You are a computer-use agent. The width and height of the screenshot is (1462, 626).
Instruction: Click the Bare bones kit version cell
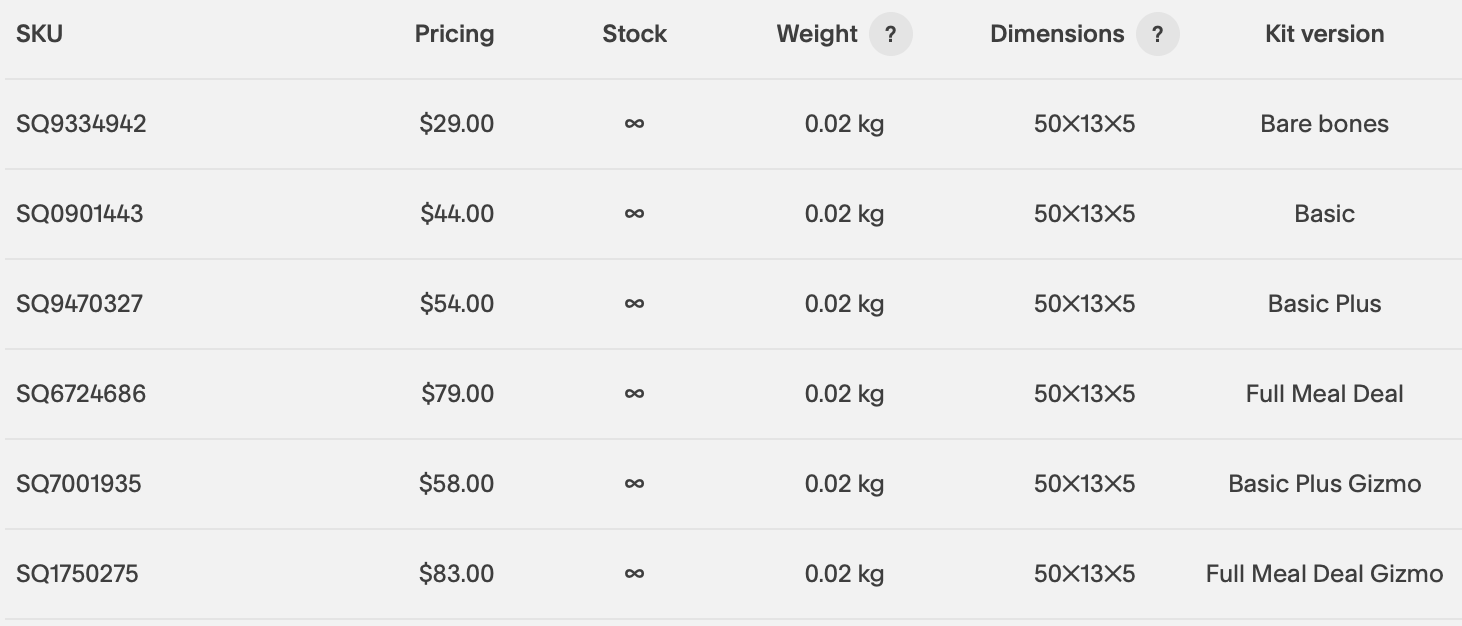coord(1325,124)
